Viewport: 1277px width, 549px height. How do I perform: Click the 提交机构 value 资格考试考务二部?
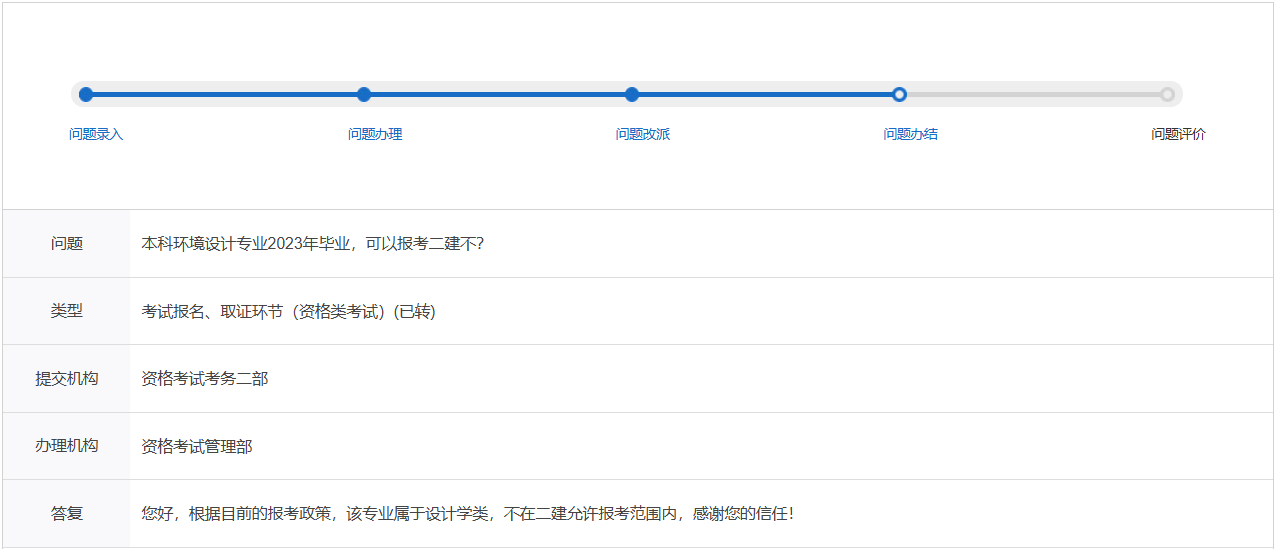[x=205, y=379]
